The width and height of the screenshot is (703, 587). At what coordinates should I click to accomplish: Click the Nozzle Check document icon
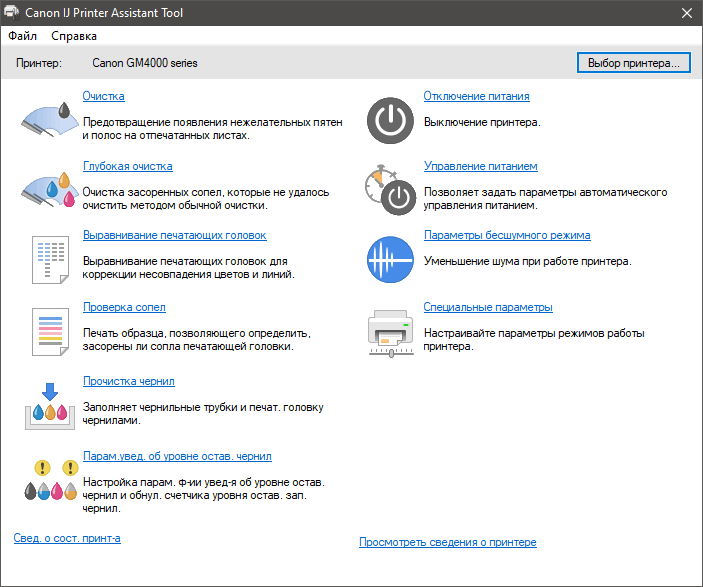coord(48,329)
